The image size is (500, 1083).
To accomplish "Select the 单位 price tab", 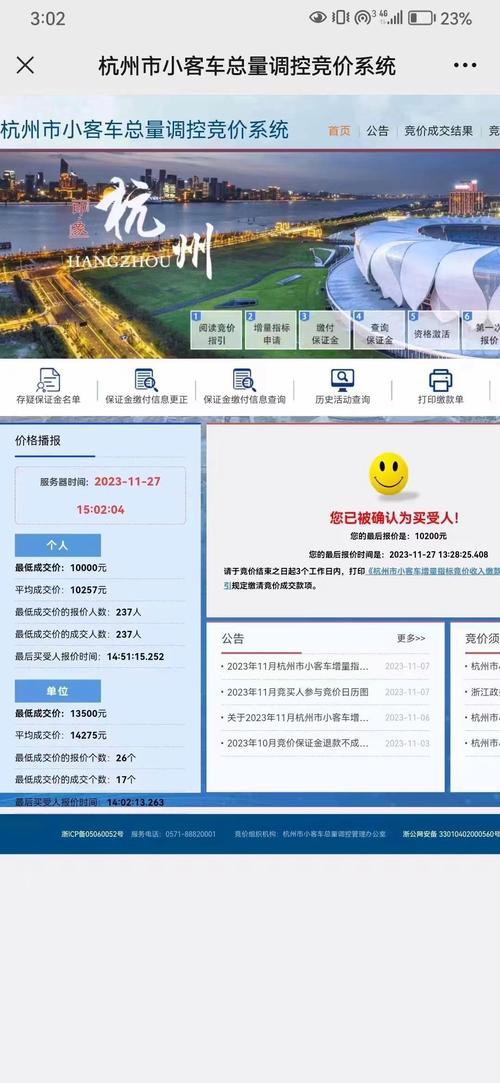I will tap(58, 691).
